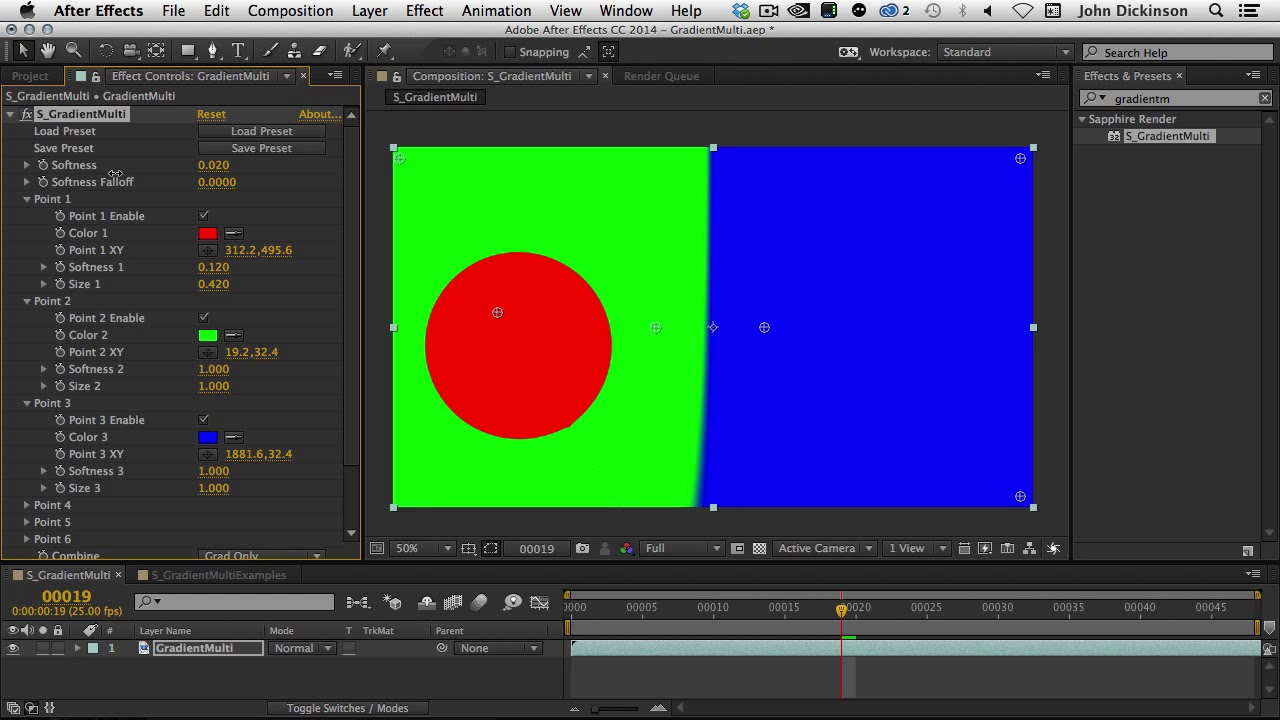The width and height of the screenshot is (1280, 720).
Task: Expand the Softness 1 property
Action: coord(44,267)
